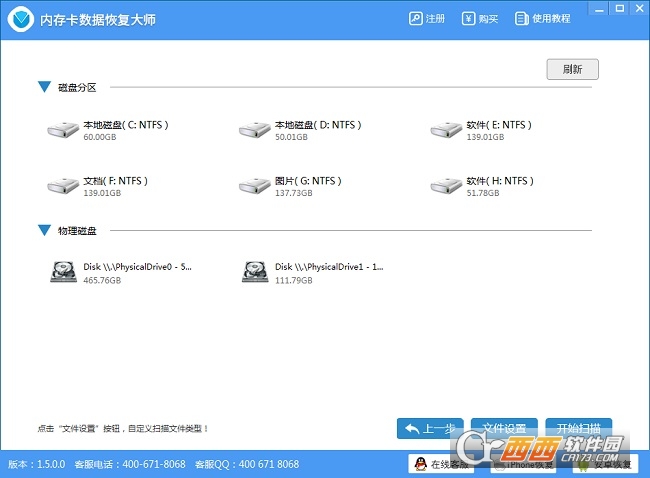This screenshot has height=478, width=650.
Task: Click the 客服电话 phone number text
Action: [x=130, y=464]
